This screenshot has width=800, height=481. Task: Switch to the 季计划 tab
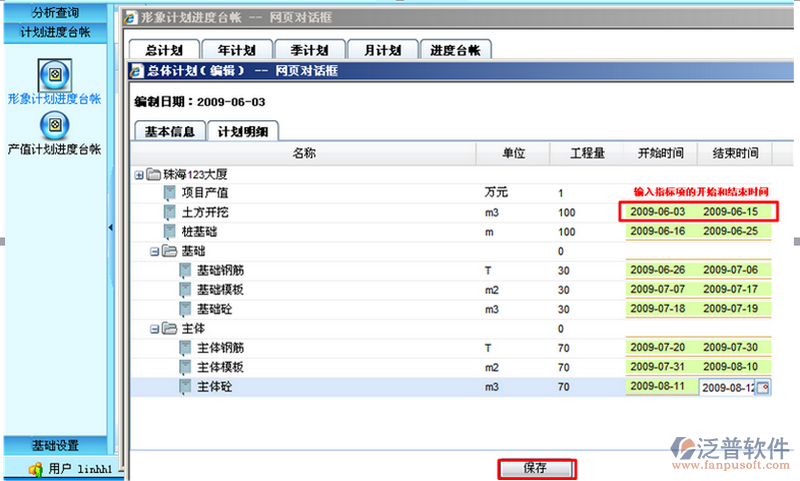click(x=310, y=50)
